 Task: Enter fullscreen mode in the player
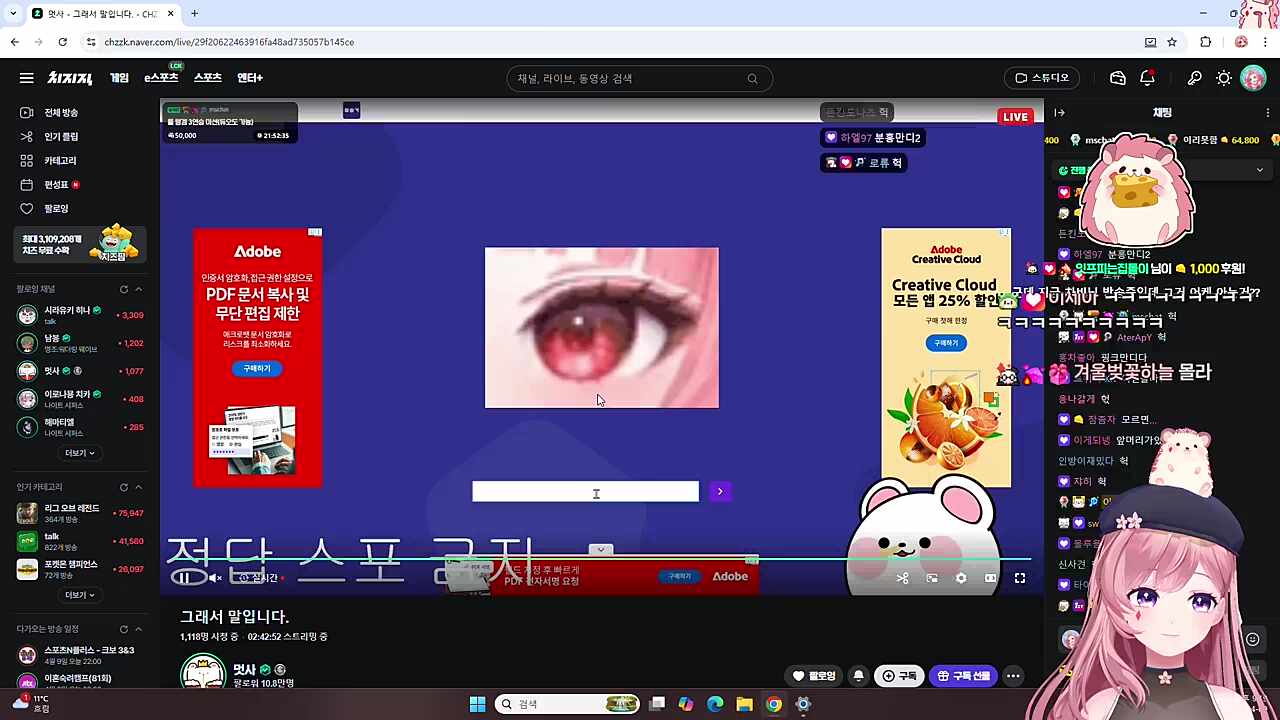click(x=1020, y=578)
